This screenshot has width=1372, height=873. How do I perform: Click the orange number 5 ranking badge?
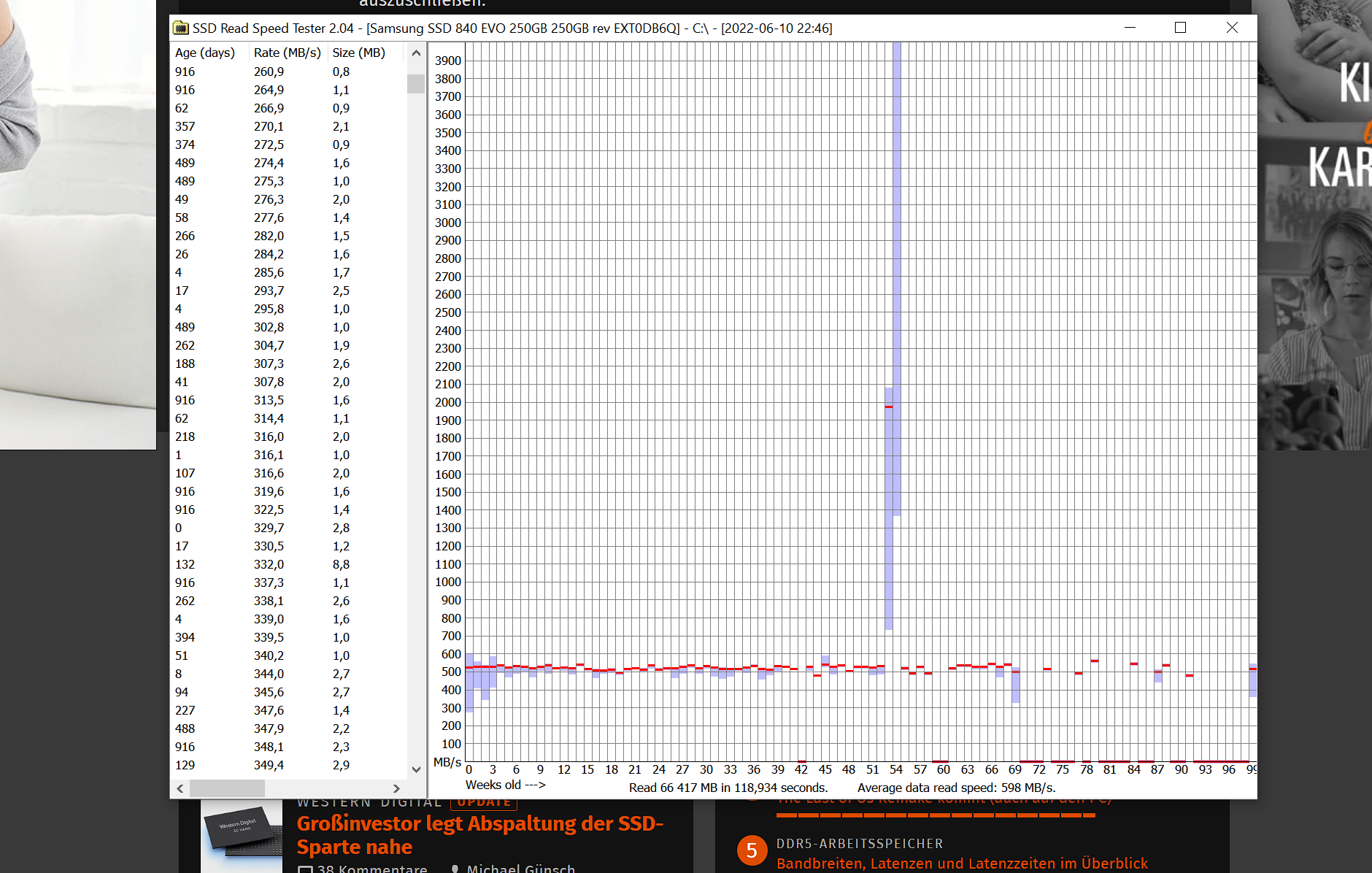tap(752, 850)
